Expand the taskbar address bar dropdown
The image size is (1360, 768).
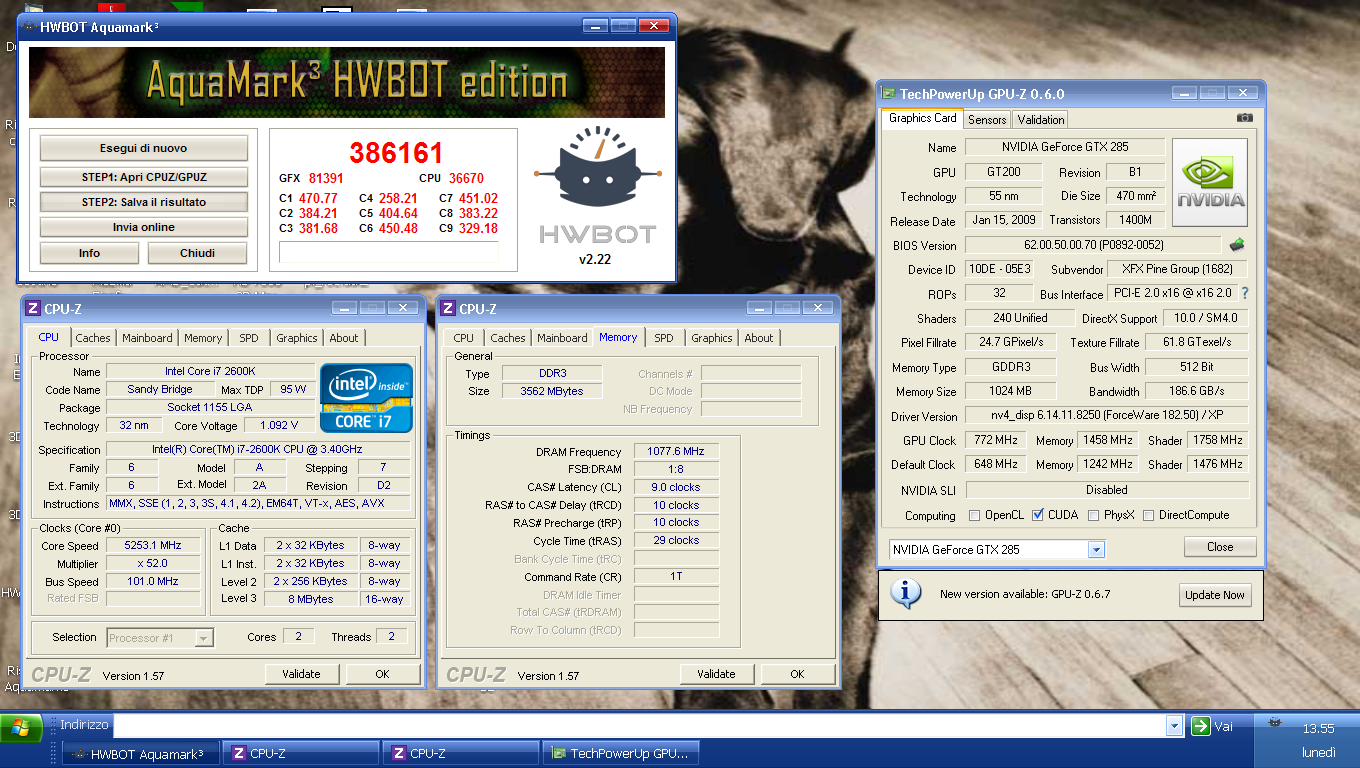coord(1175,726)
